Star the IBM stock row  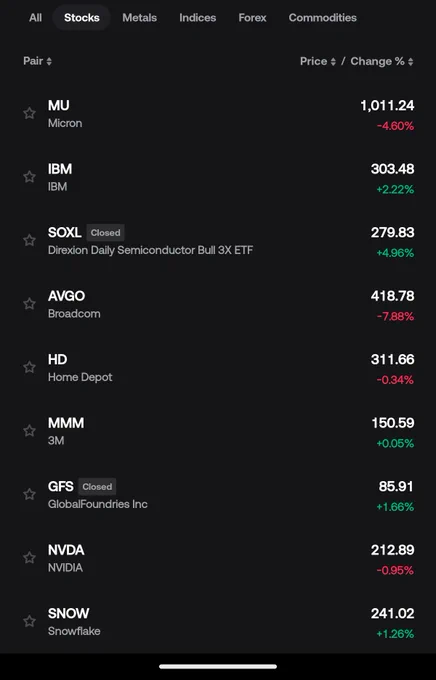[30, 177]
